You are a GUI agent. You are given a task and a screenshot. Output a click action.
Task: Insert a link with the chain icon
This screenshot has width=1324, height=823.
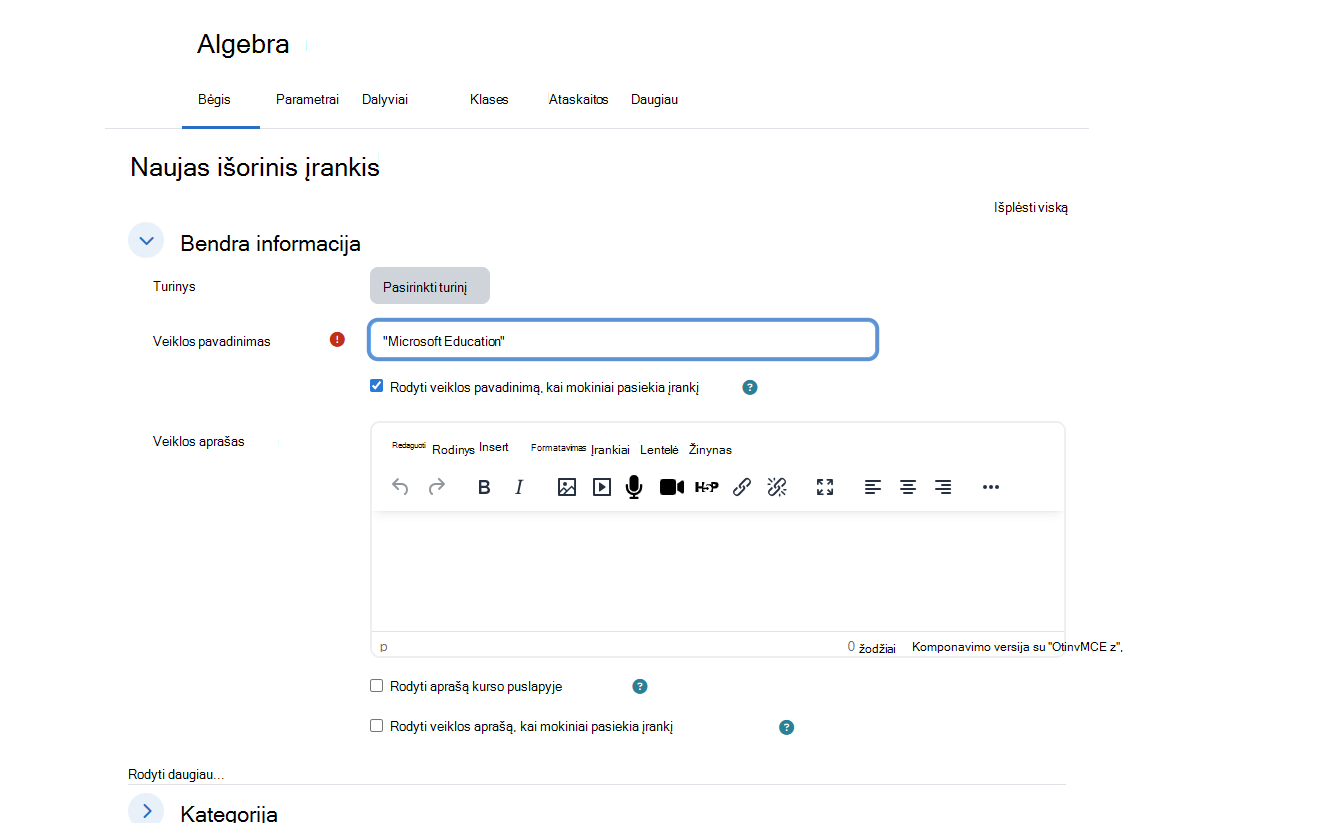click(742, 487)
